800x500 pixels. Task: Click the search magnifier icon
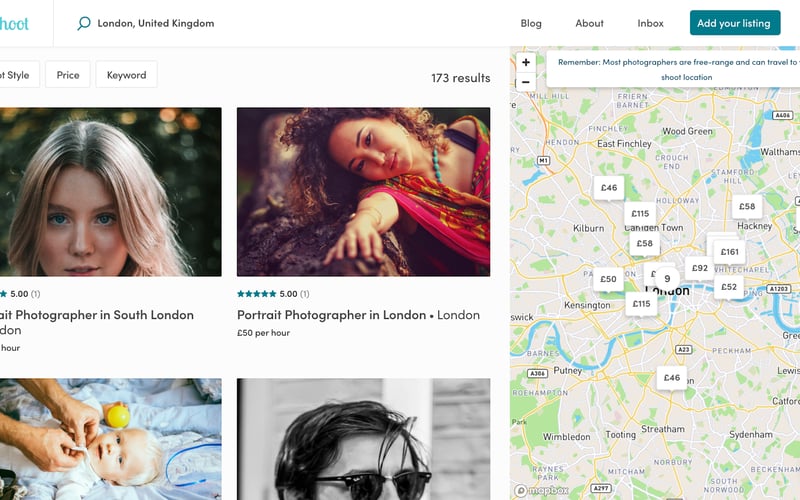[84, 23]
